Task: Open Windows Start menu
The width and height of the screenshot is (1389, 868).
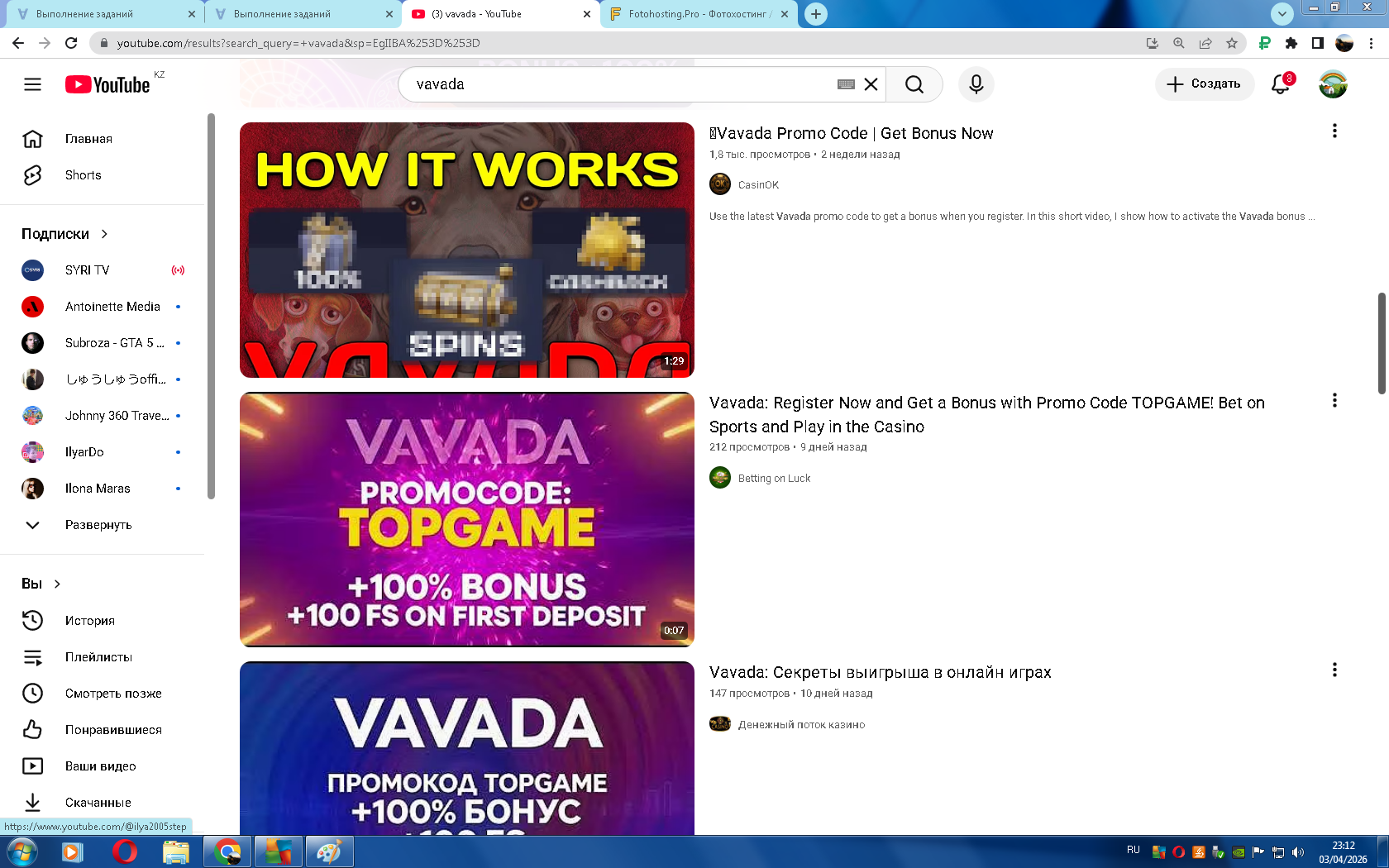Action: click(x=21, y=851)
